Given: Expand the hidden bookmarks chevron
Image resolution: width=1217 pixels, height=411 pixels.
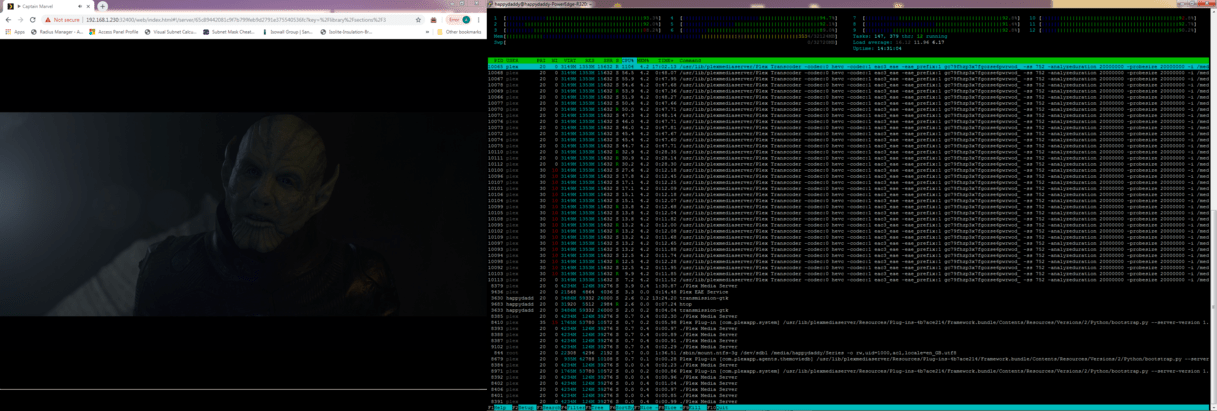Looking at the screenshot, I should pyautogui.click(x=427, y=32).
